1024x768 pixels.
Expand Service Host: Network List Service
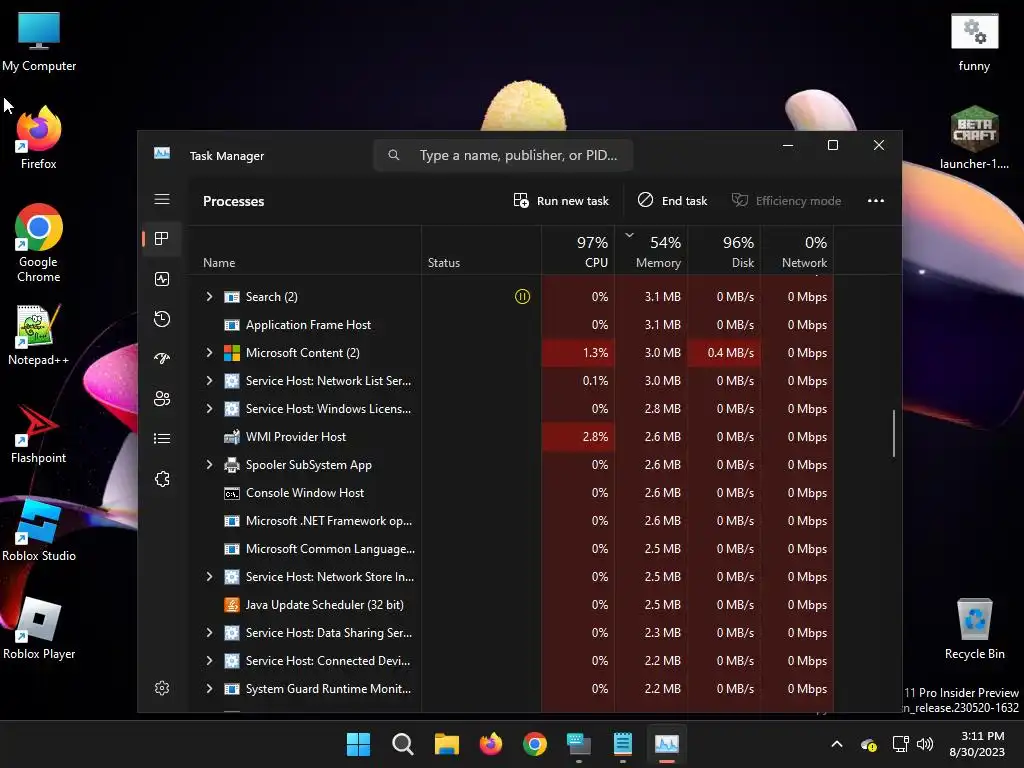[209, 381]
